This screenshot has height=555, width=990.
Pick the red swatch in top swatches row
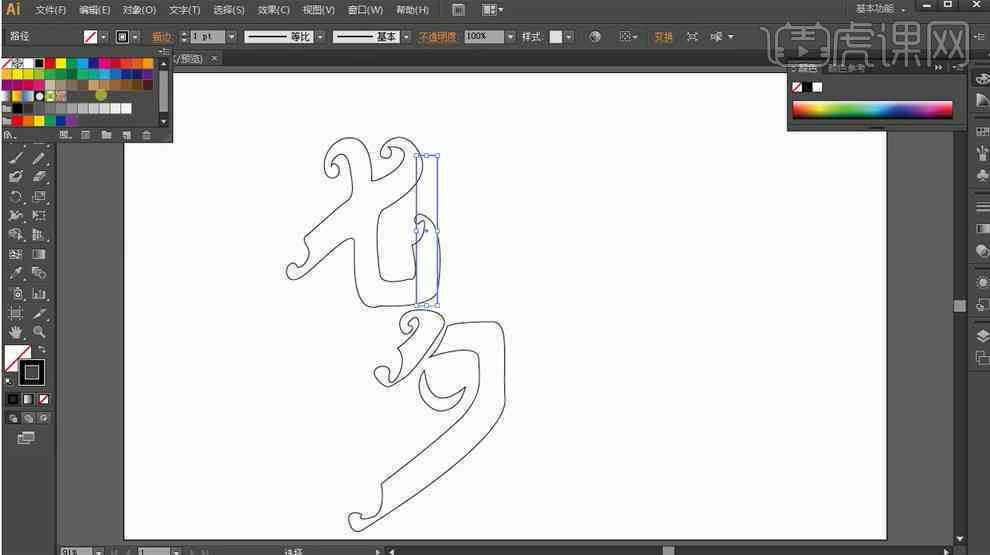(50, 63)
